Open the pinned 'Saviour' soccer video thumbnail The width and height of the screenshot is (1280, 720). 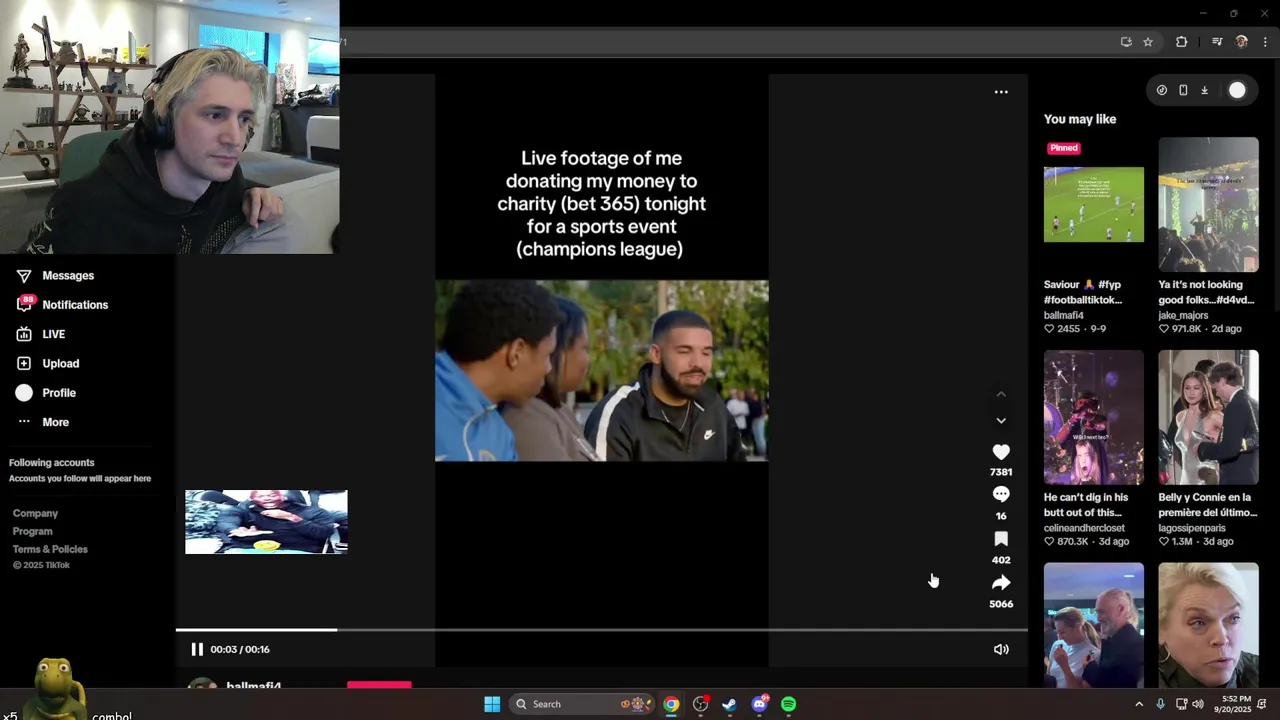[x=1094, y=204]
